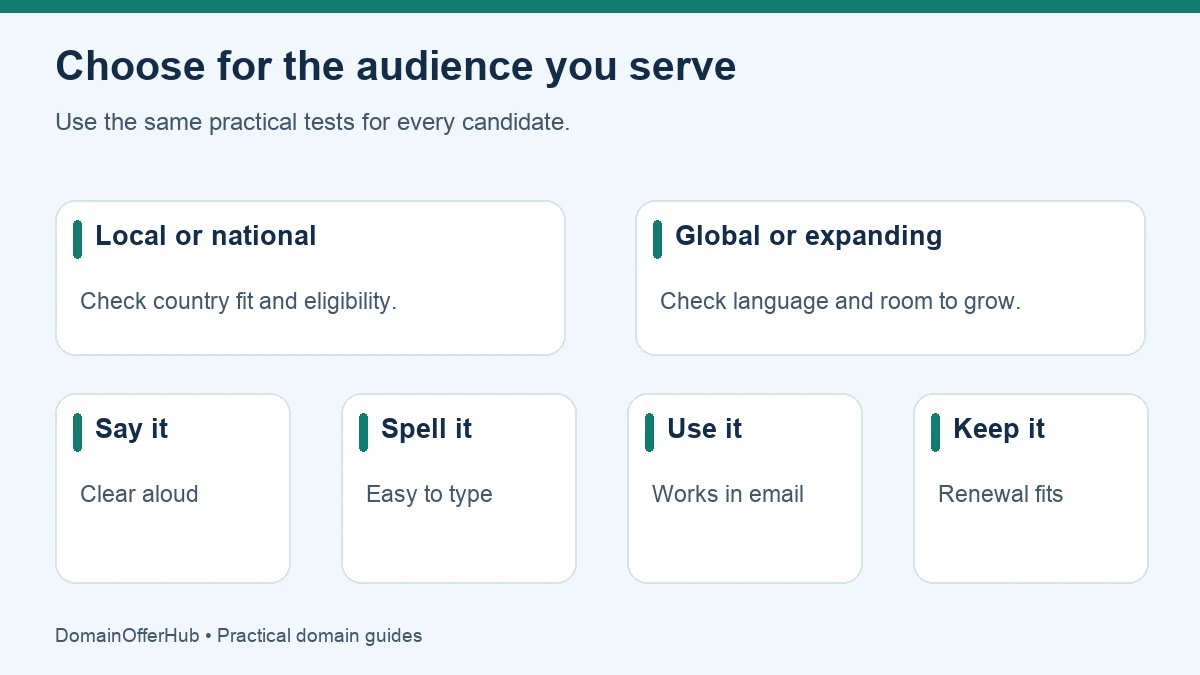Click the 'Renewal fits' text
The width and height of the screenshot is (1200, 675).
point(1001,494)
